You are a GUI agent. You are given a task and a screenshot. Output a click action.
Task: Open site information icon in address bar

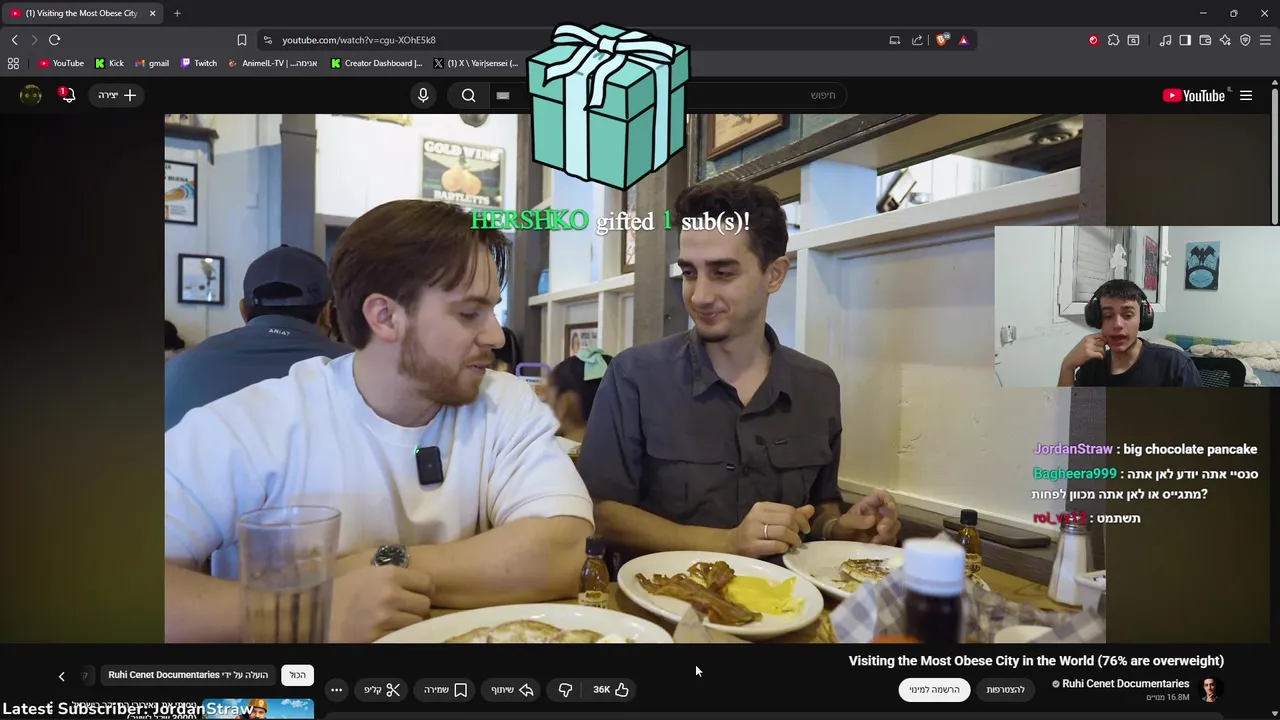267,40
